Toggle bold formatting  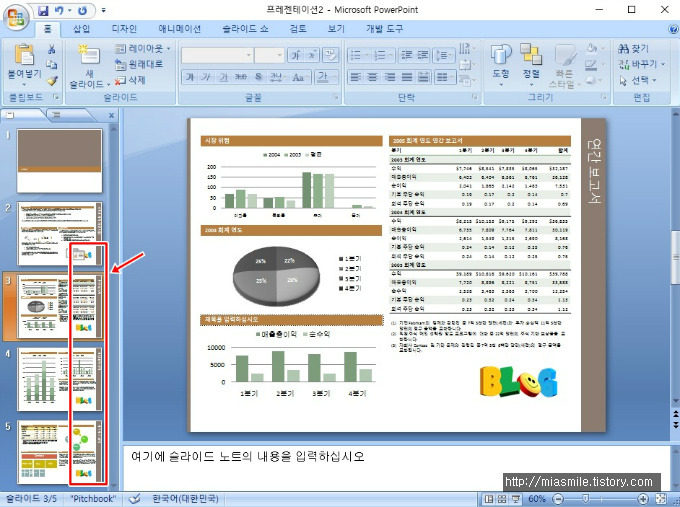pos(190,77)
